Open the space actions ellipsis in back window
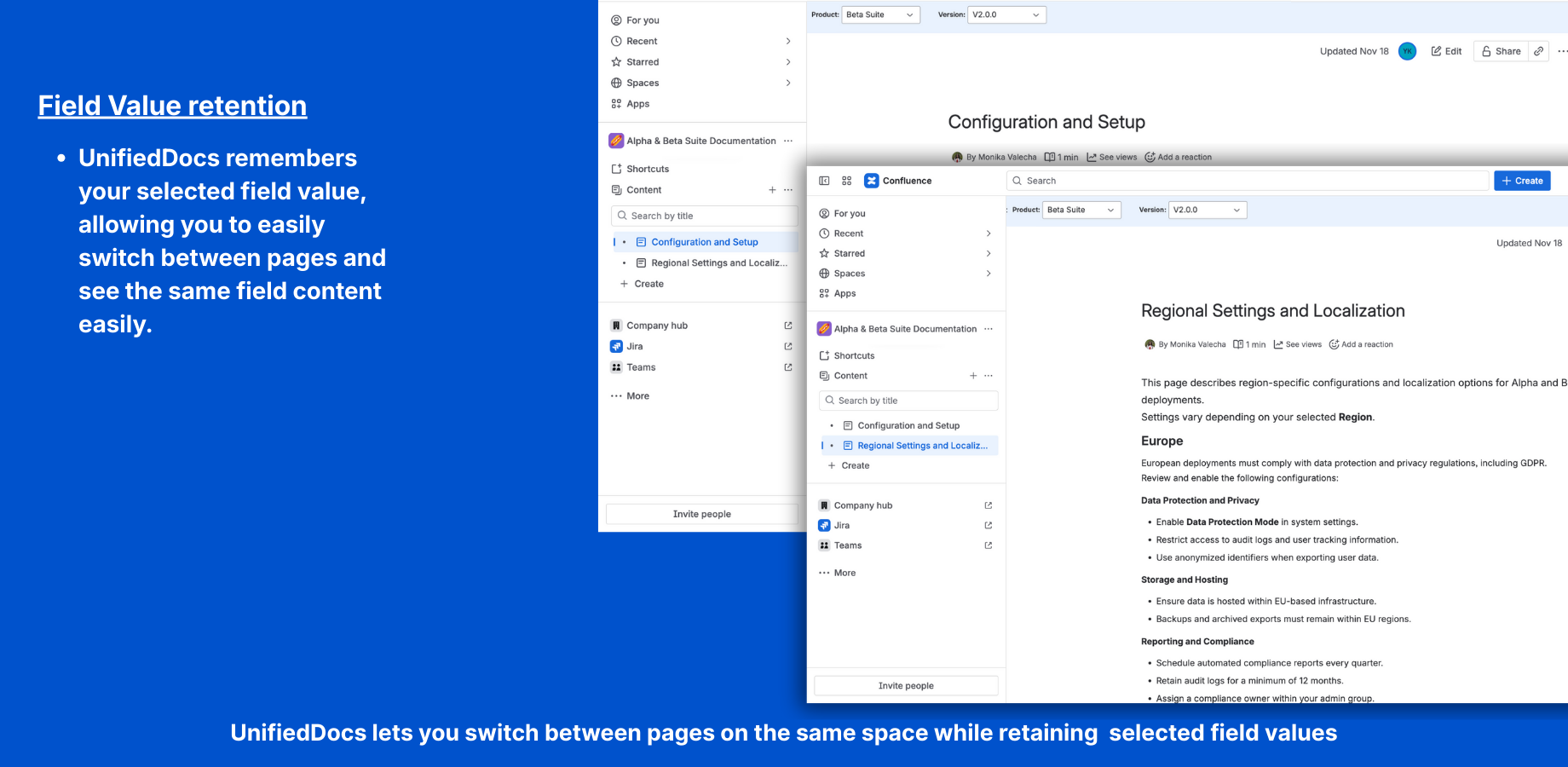 pyautogui.click(x=788, y=141)
